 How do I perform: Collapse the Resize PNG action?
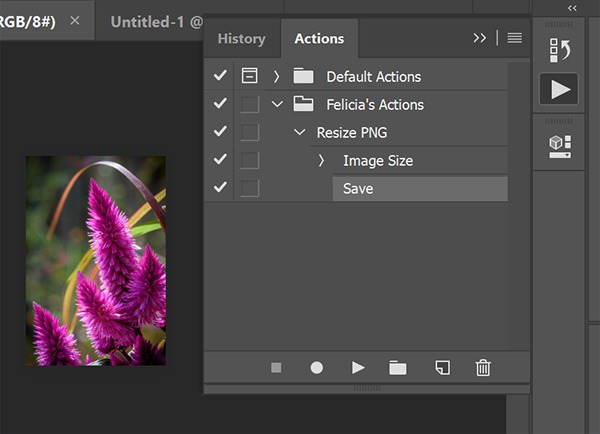[x=299, y=132]
